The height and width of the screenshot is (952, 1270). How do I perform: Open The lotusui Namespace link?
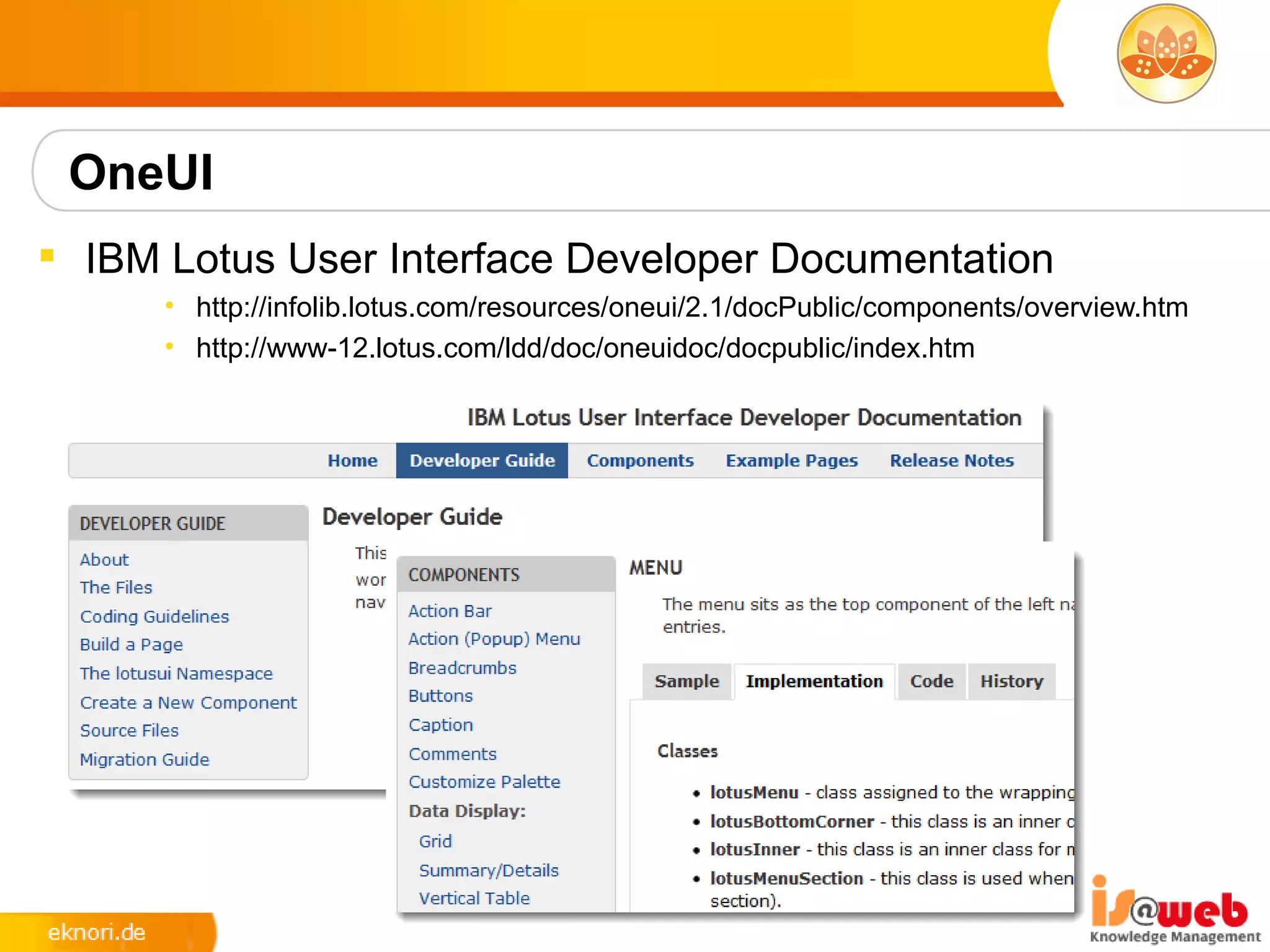[176, 674]
